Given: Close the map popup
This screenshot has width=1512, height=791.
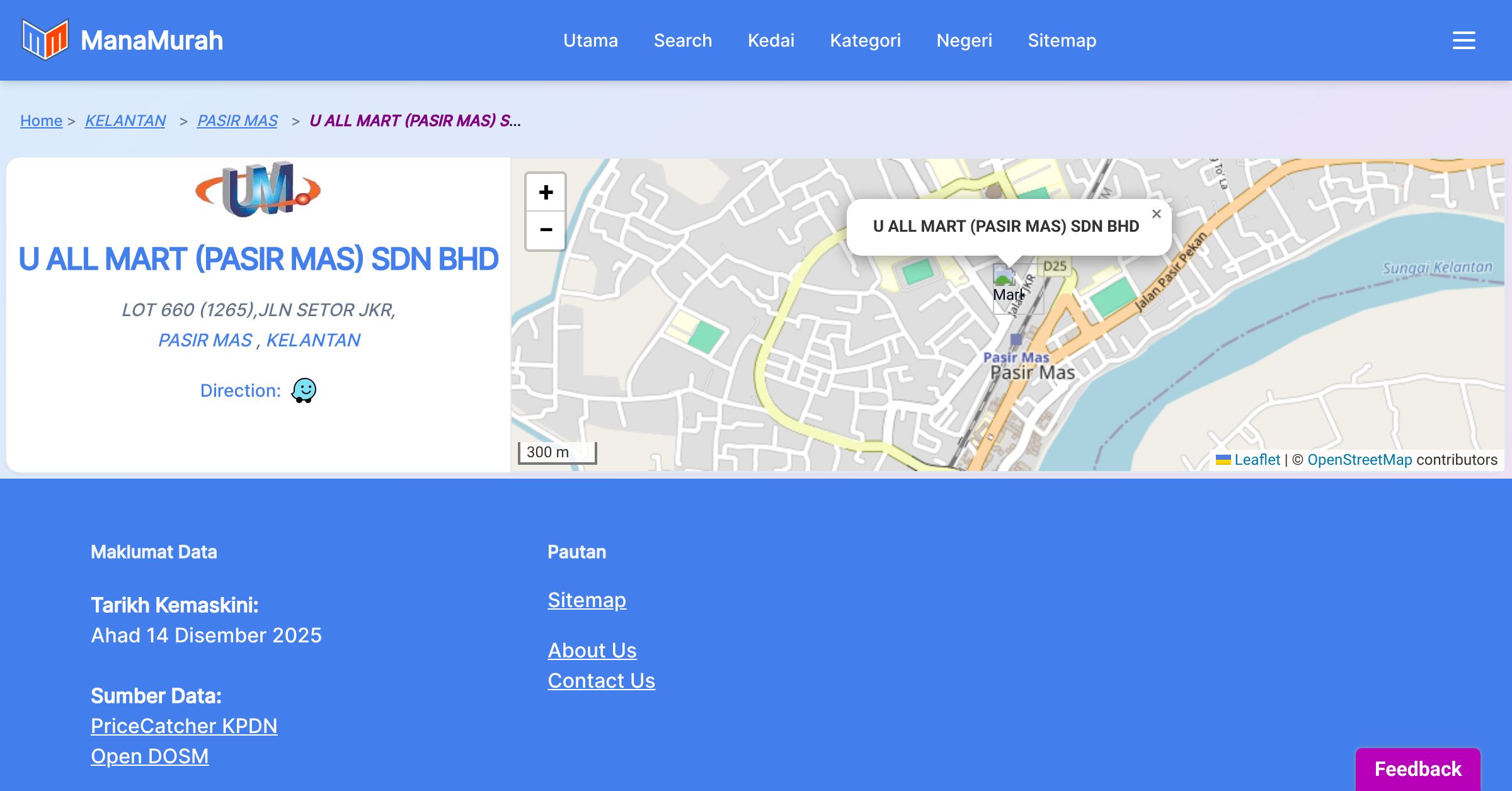Looking at the screenshot, I should (x=1156, y=214).
